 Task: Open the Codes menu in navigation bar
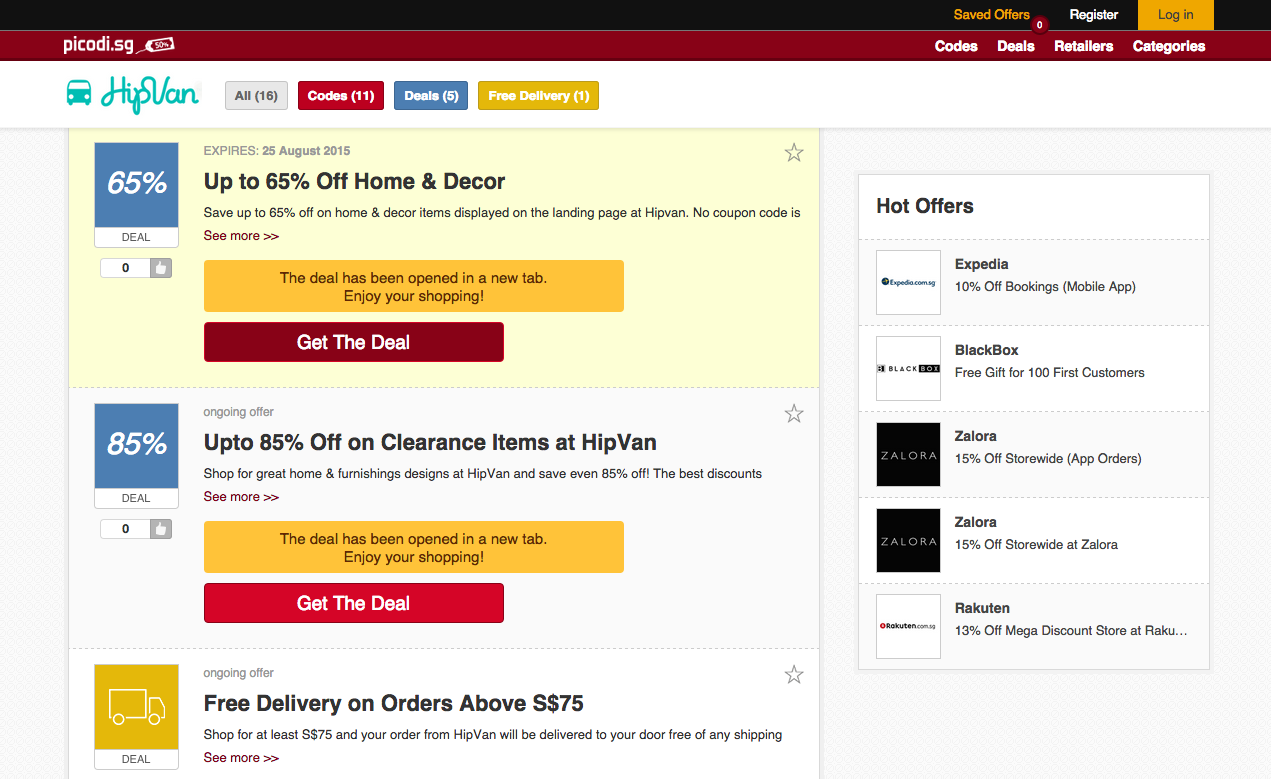click(956, 46)
